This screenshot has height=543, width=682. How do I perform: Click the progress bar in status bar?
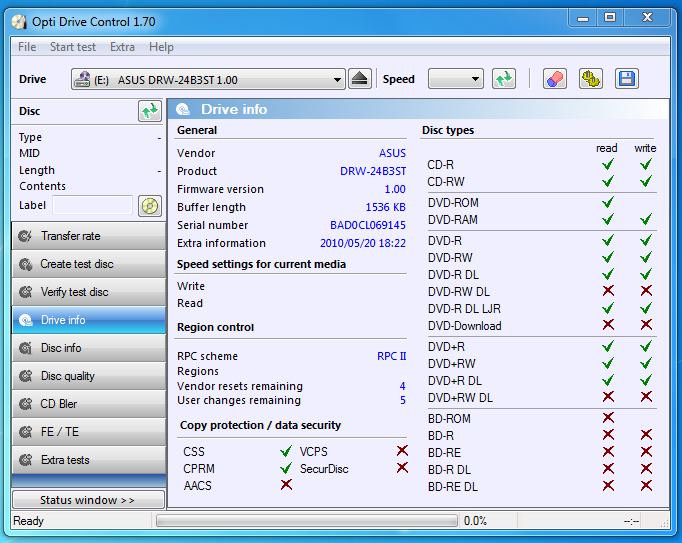pyautogui.click(x=307, y=520)
